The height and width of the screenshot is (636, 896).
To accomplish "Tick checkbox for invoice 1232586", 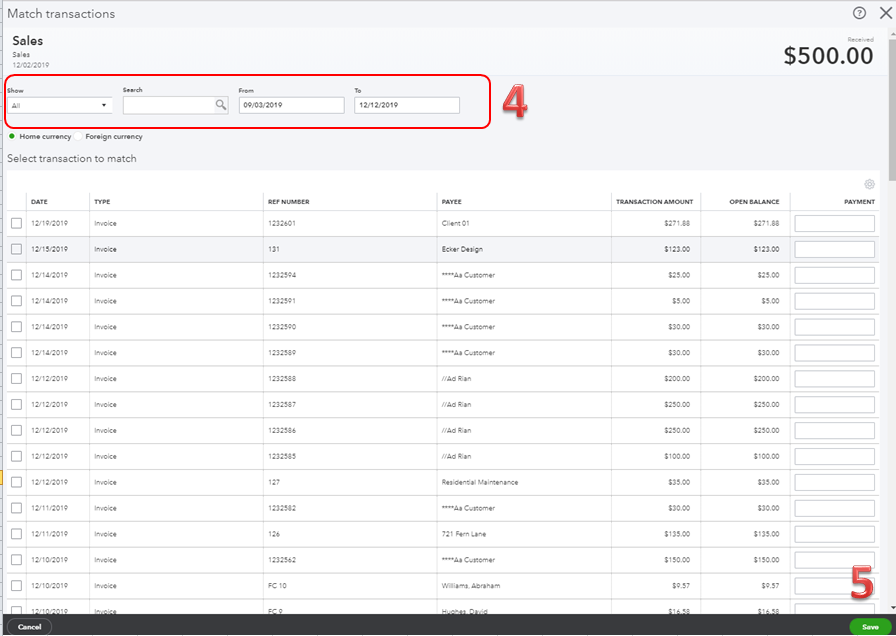I will pos(17,430).
